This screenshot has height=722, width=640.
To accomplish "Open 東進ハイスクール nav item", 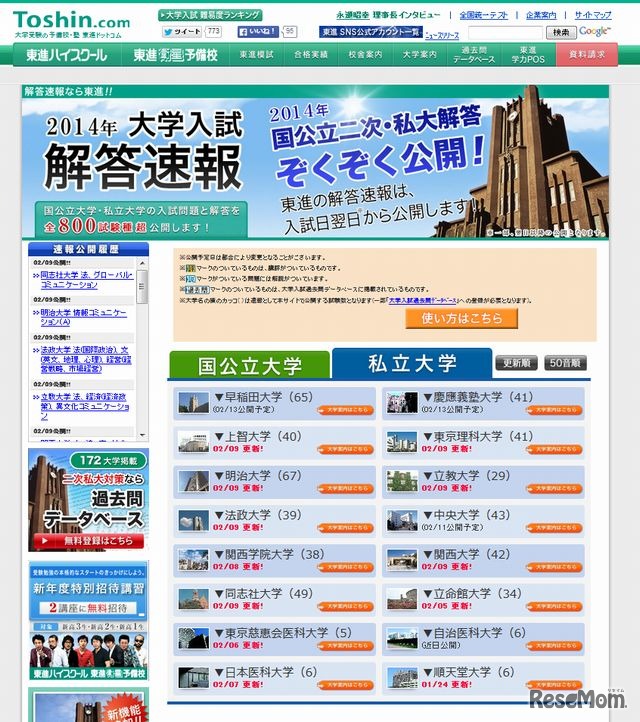I will [67, 55].
